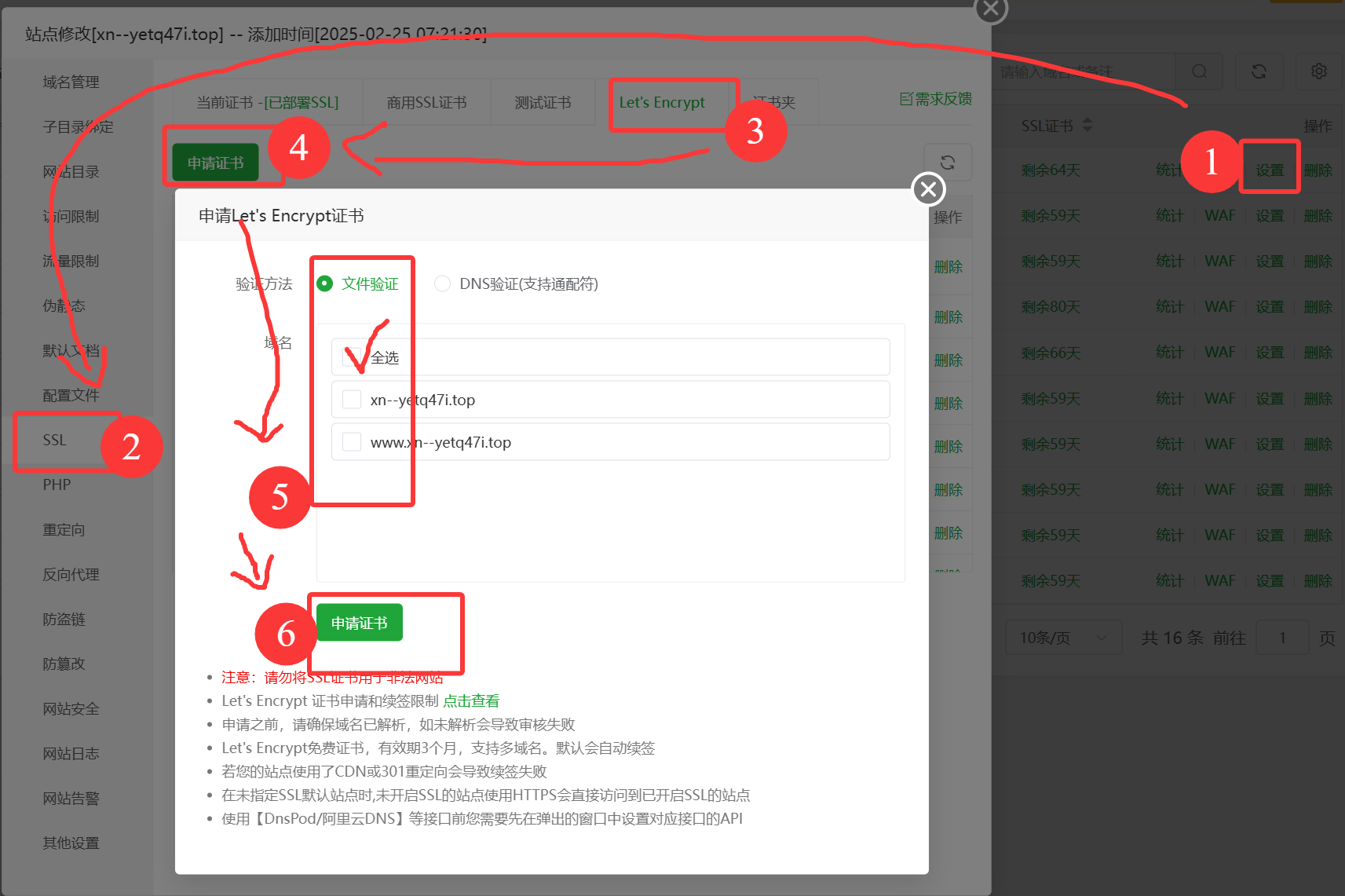Screen dimensions: 1345x896
Task: Click 删除 in the 剩余64天 row
Action: pos(1318,170)
